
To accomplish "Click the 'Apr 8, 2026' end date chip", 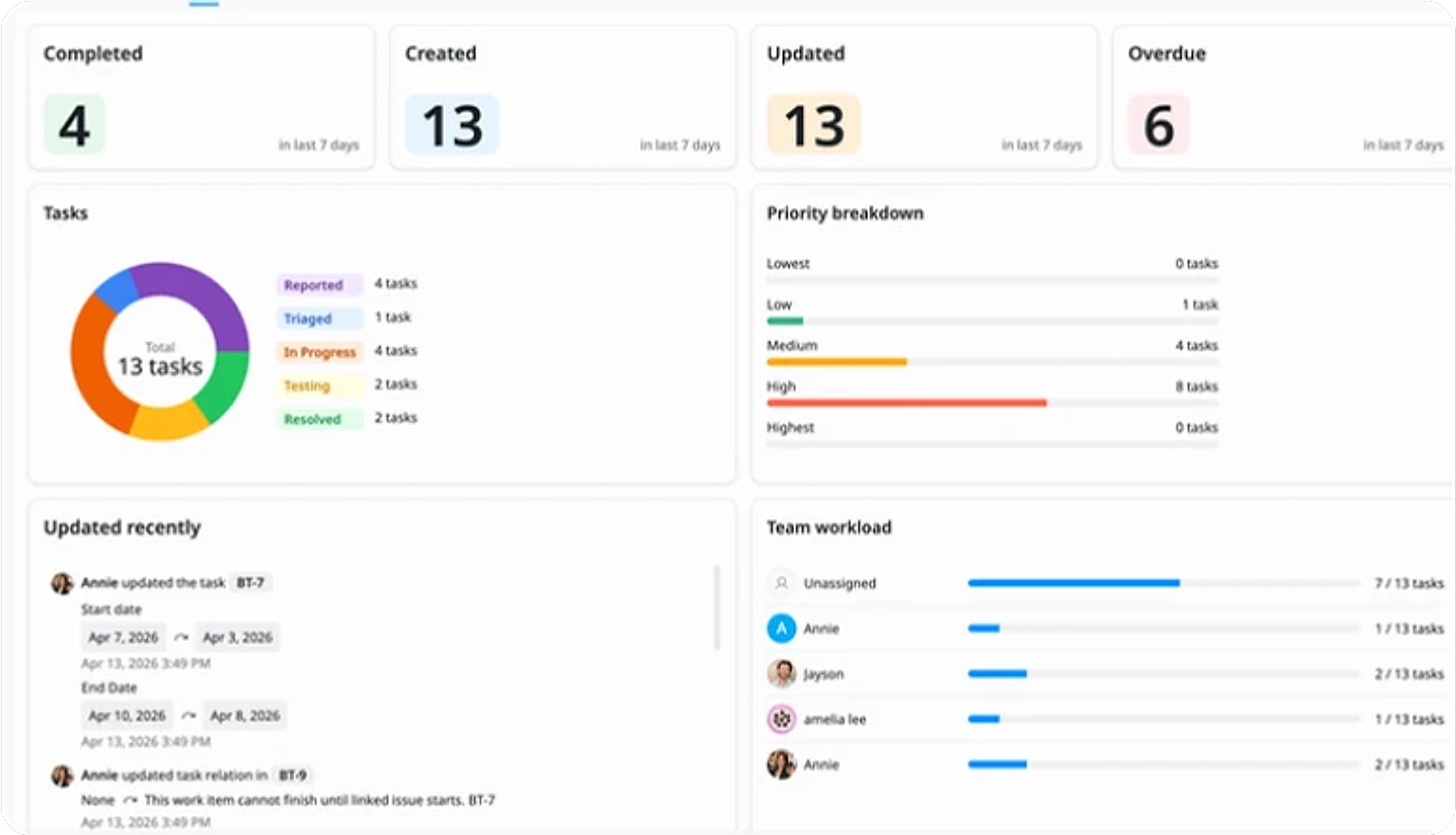I will 245,716.
